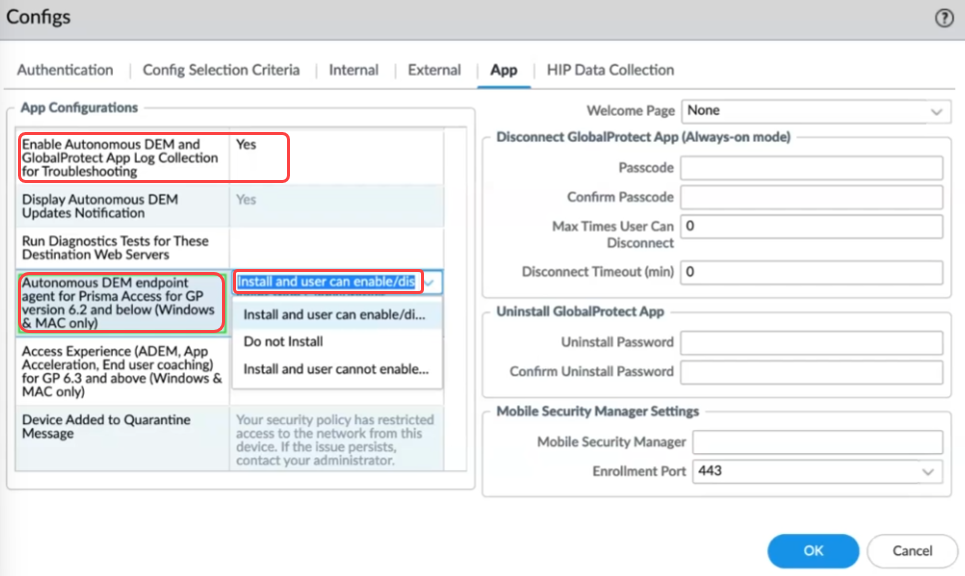
Task: Select the Internal tab
Action: pyautogui.click(x=353, y=70)
